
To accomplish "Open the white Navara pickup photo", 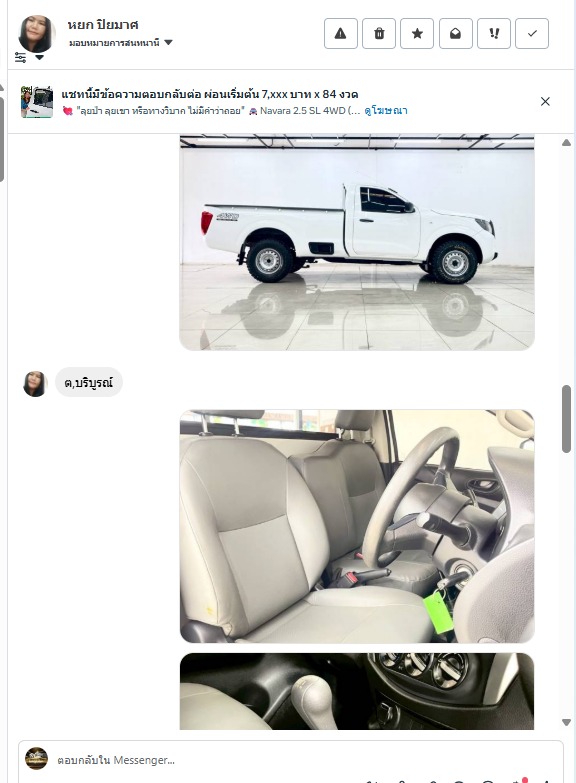I will pos(357,242).
